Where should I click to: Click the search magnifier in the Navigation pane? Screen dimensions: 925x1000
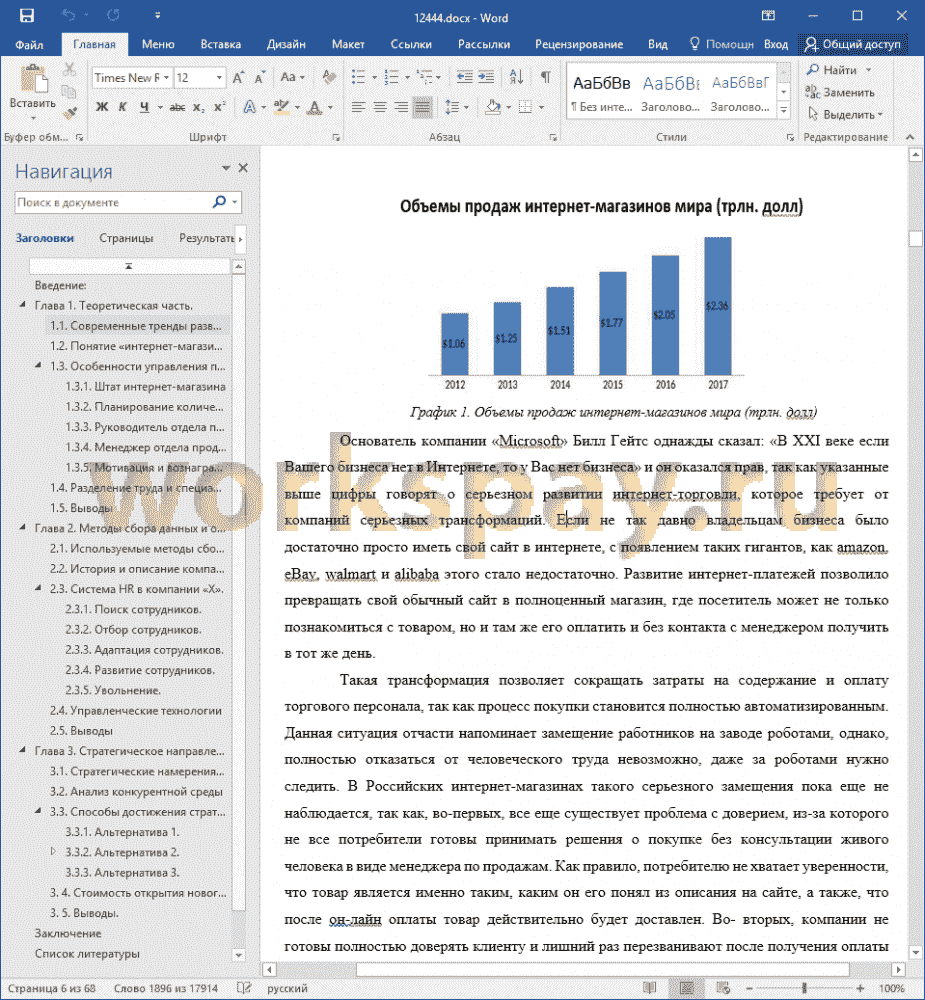[x=219, y=202]
